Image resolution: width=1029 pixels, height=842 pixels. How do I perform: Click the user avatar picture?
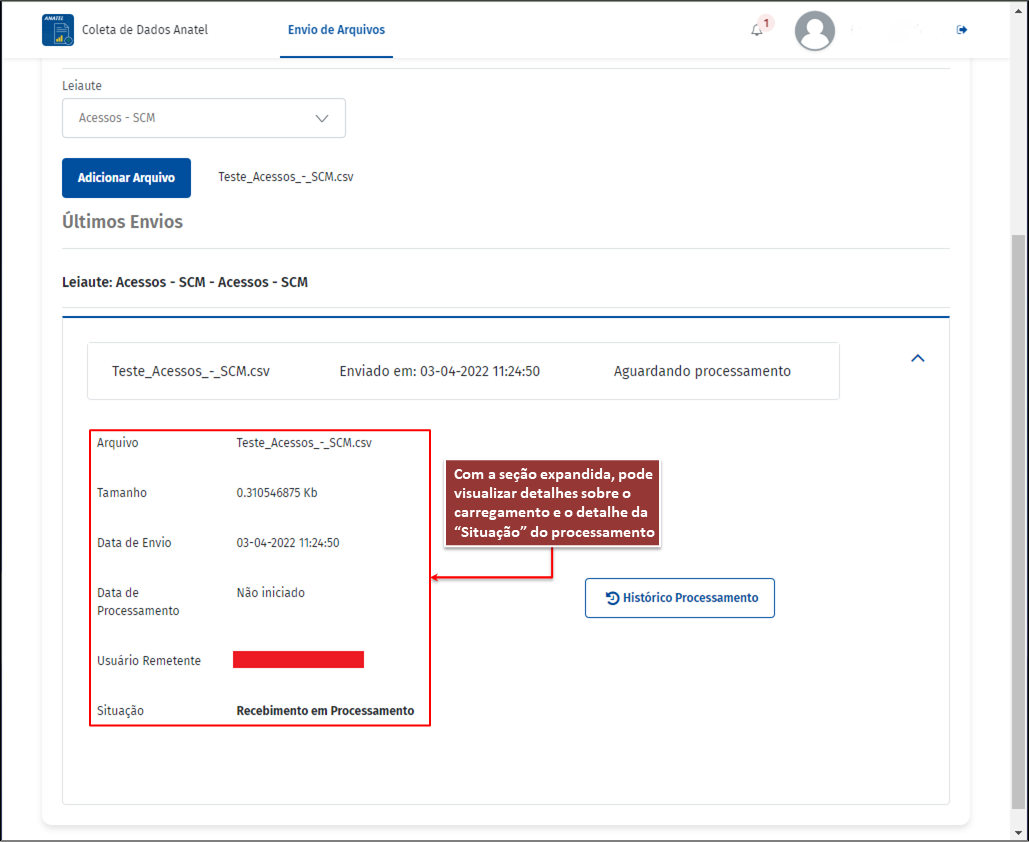tap(814, 31)
